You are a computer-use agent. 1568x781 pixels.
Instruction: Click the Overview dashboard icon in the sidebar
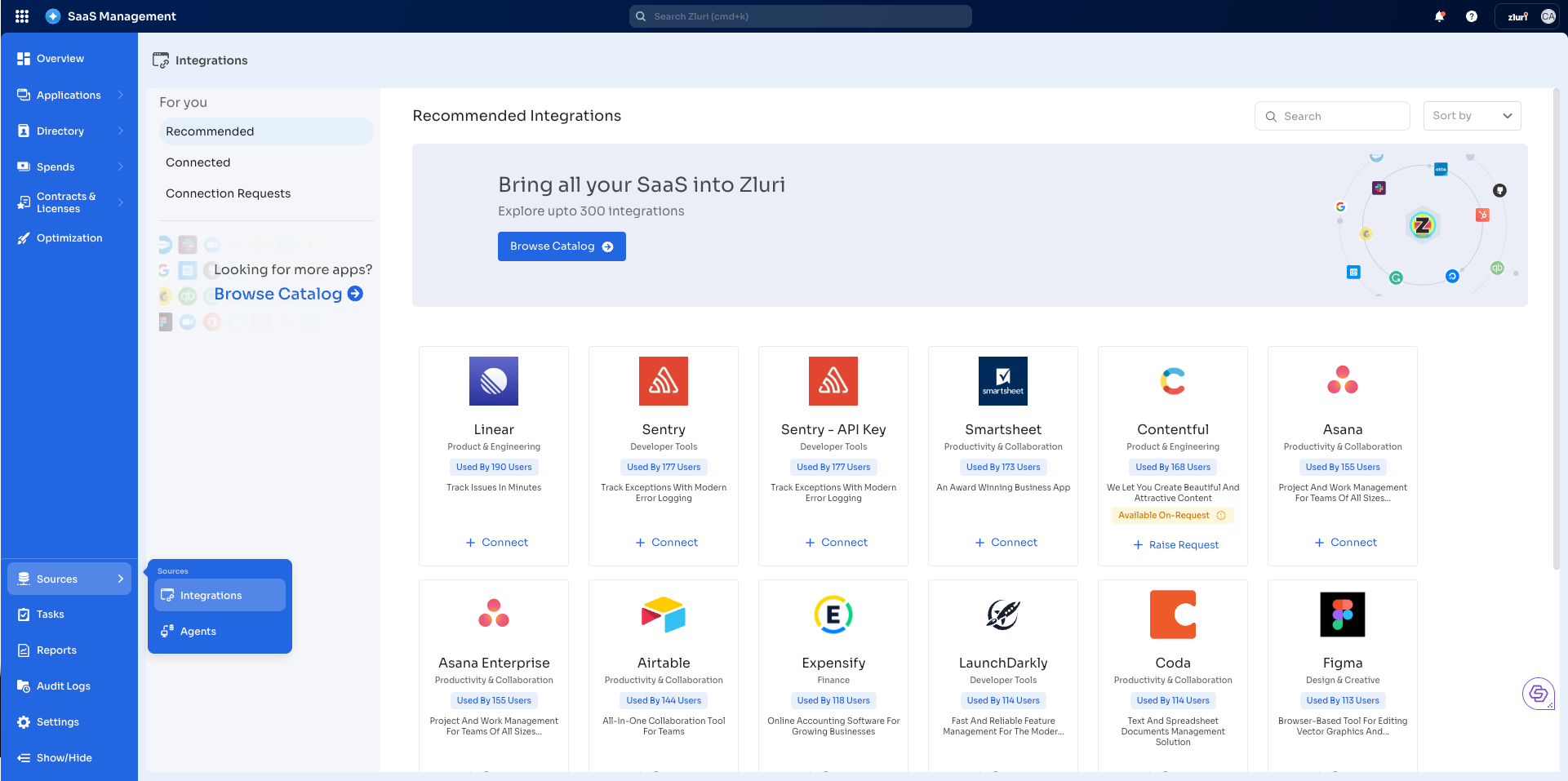[24, 59]
